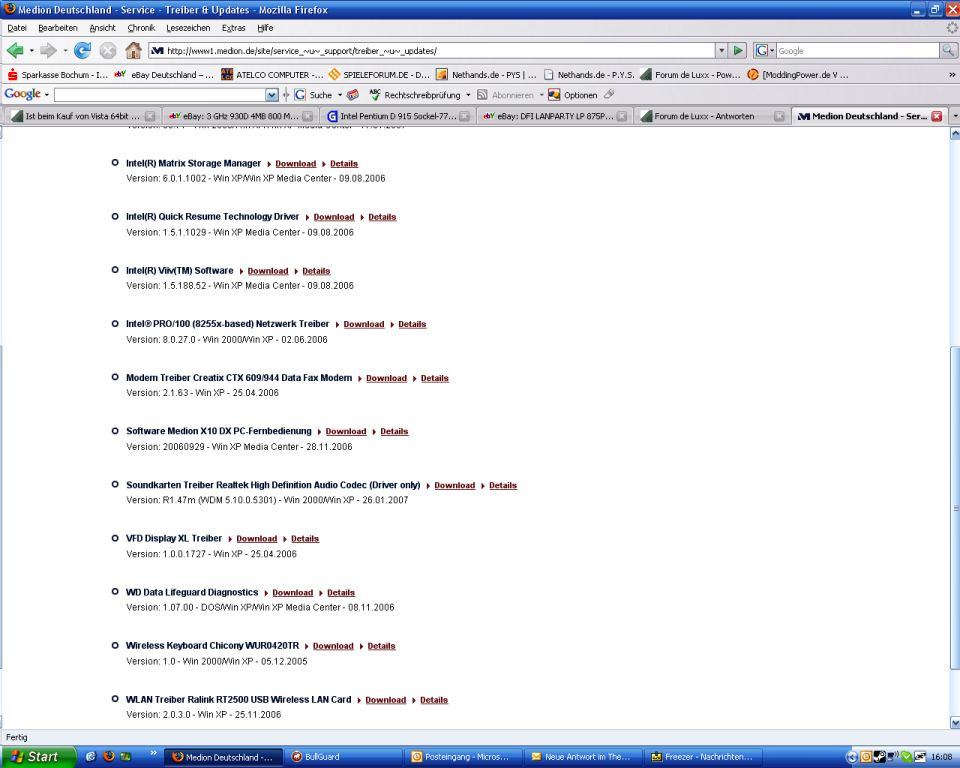Click the Firefox quick launch icon
This screenshot has width=960, height=768.
point(108,756)
